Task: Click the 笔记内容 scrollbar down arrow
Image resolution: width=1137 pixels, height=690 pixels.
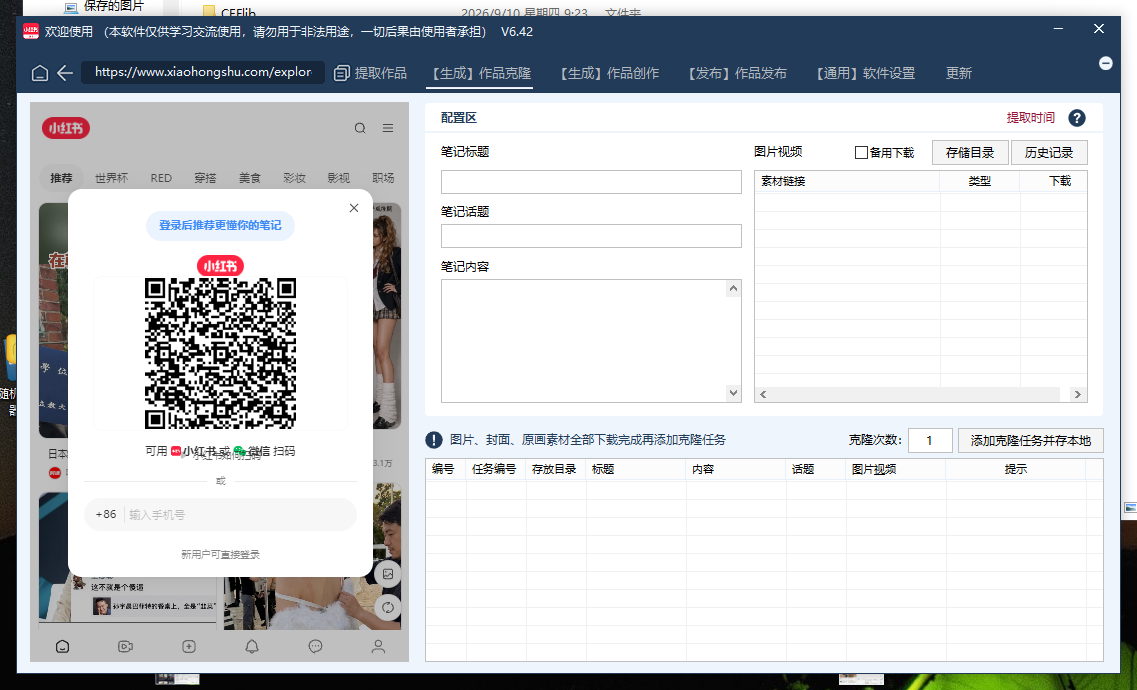Action: pos(734,393)
